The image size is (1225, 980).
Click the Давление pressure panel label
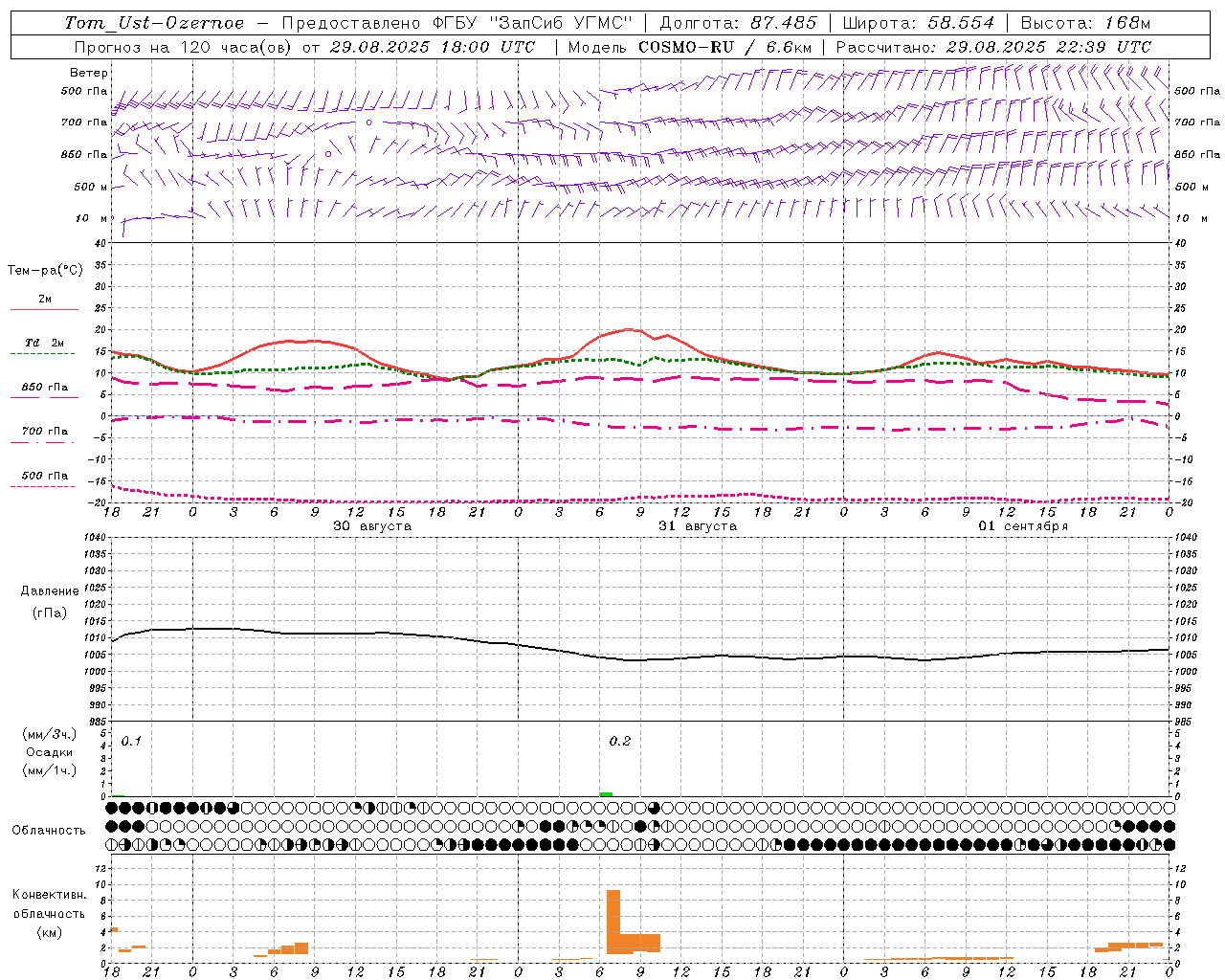pos(50,591)
